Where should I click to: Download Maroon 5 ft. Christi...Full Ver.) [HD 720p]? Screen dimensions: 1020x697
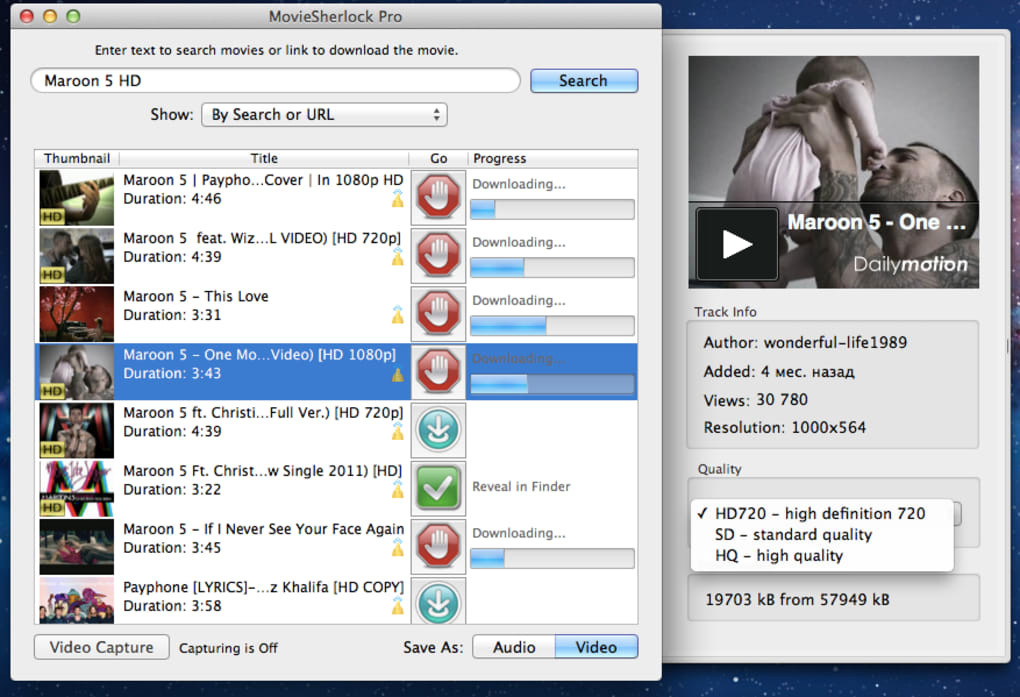438,430
